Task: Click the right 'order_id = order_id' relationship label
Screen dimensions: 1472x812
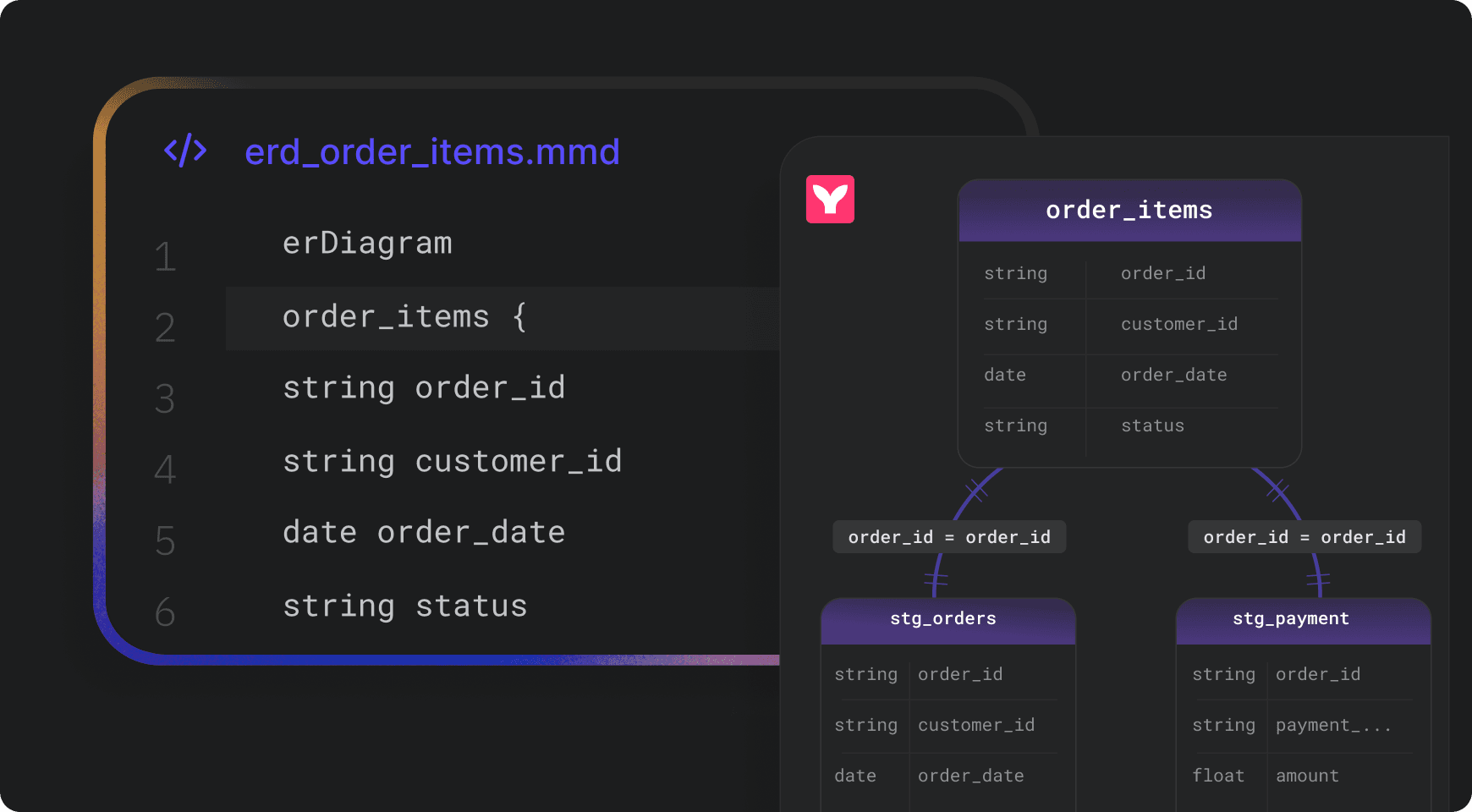Action: [x=1304, y=537]
